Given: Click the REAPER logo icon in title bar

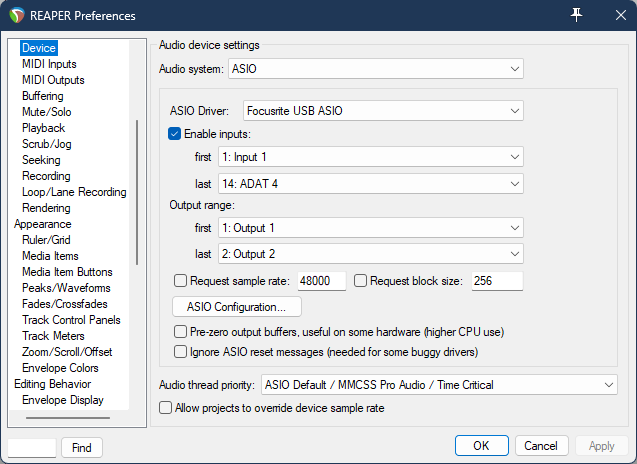Looking at the screenshot, I should click(x=16, y=16).
